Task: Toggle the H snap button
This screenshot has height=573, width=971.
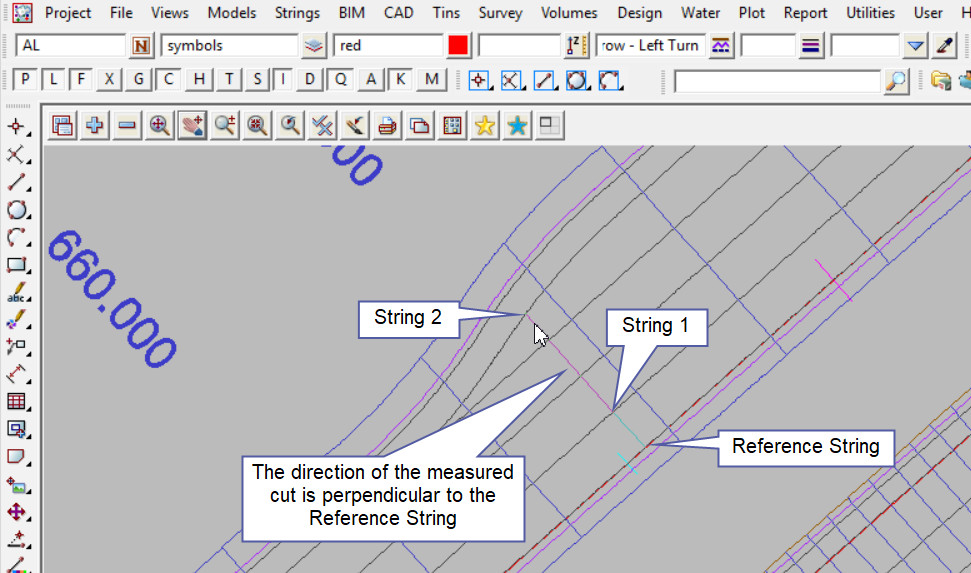Action: click(199, 80)
